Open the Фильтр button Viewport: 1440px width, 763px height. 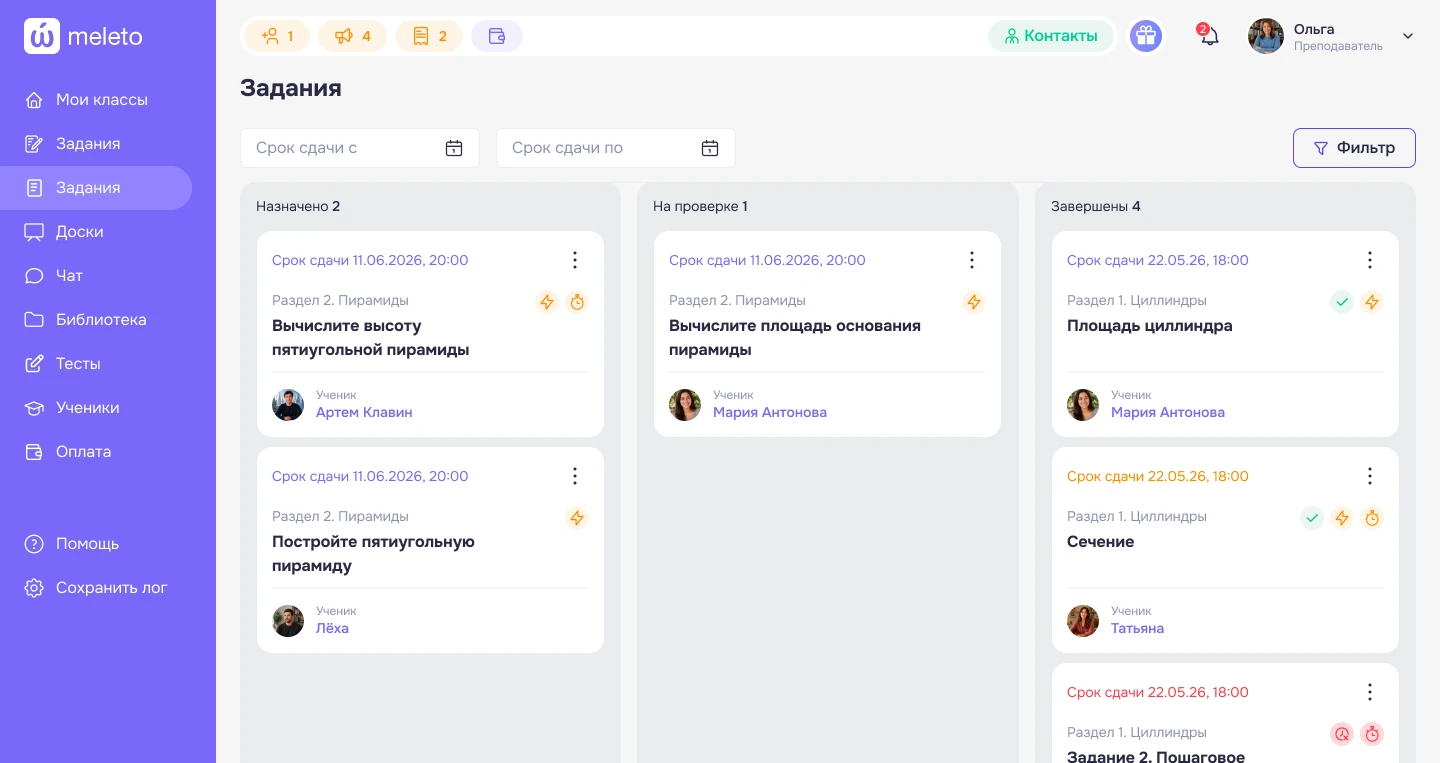coord(1354,148)
